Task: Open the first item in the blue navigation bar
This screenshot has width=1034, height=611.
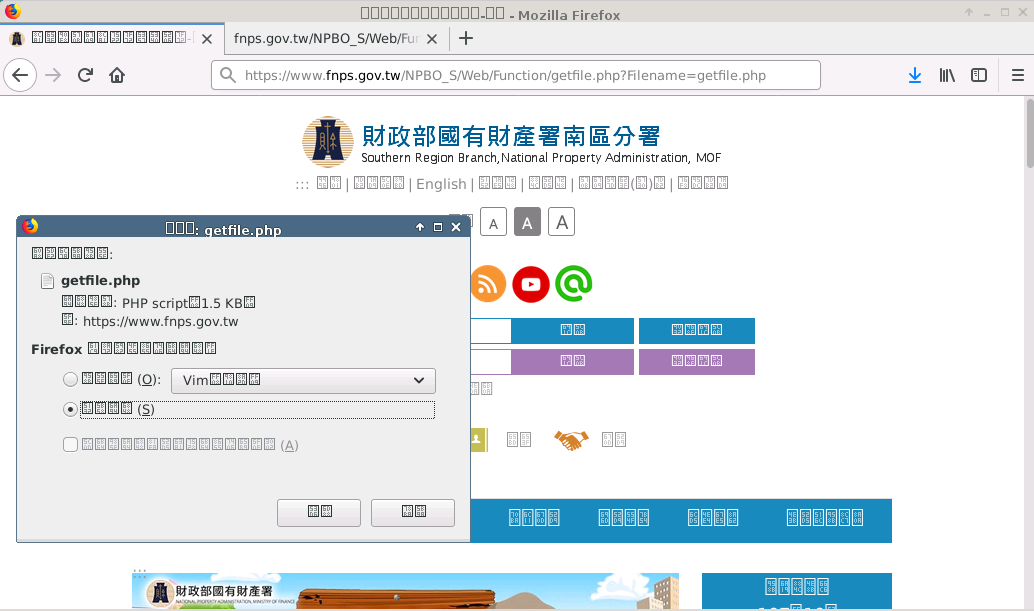Action: coord(534,518)
